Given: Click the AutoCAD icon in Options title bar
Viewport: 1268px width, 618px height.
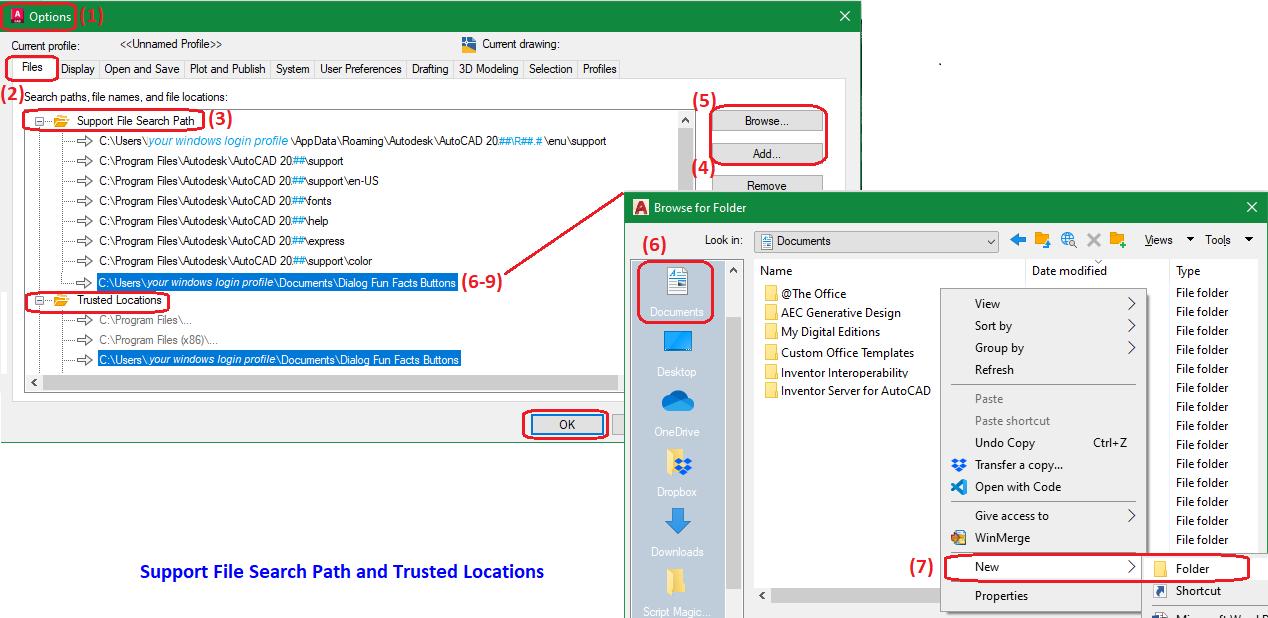Looking at the screenshot, I should pyautogui.click(x=16, y=16).
